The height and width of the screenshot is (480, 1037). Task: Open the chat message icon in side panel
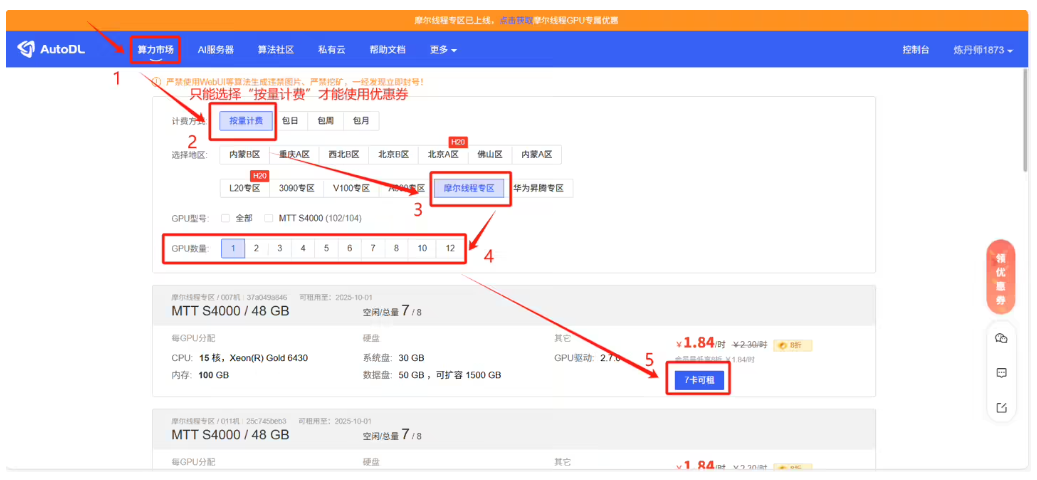pos(1001,373)
